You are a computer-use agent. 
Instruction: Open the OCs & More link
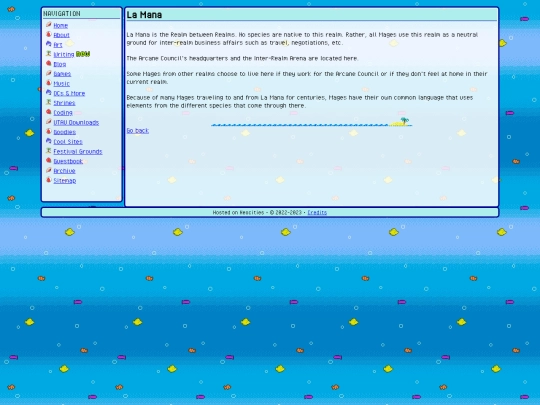point(69,93)
